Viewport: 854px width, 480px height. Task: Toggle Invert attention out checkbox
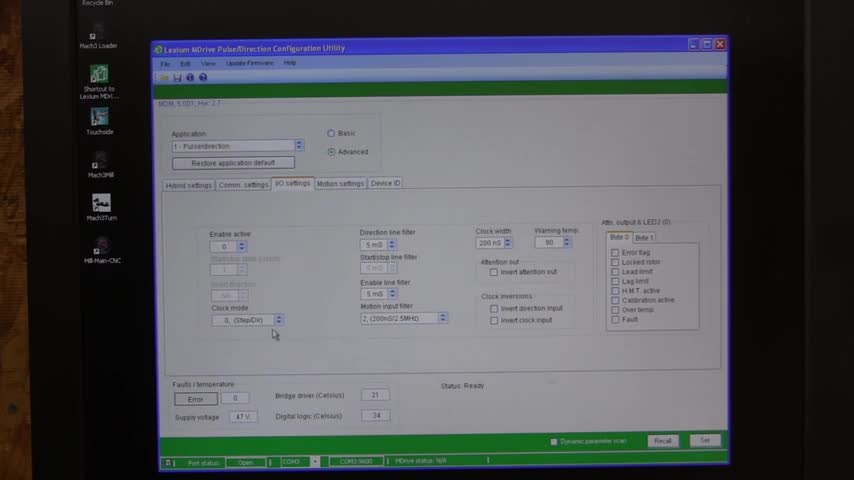[493, 272]
